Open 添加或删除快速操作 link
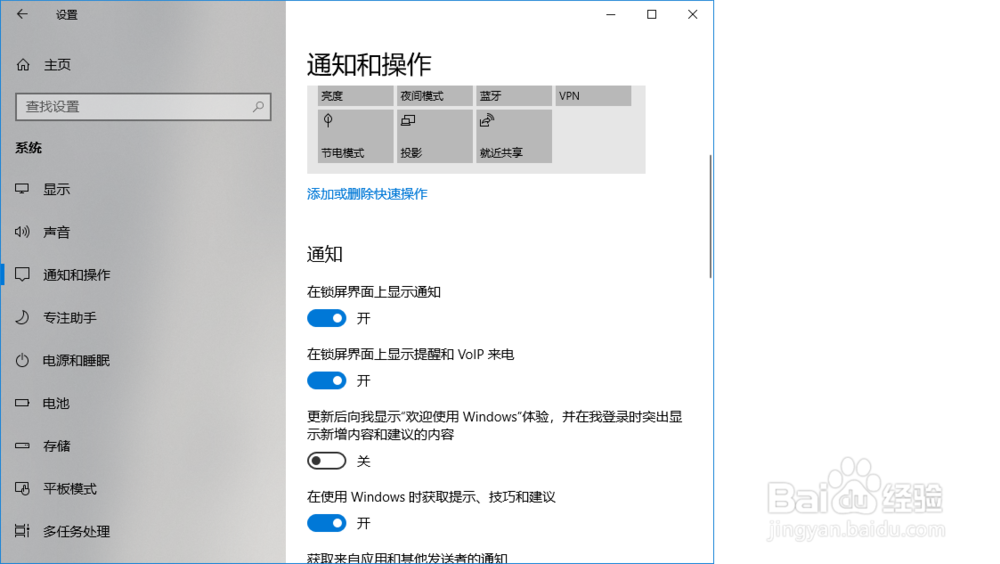1000x564 pixels. point(367,194)
